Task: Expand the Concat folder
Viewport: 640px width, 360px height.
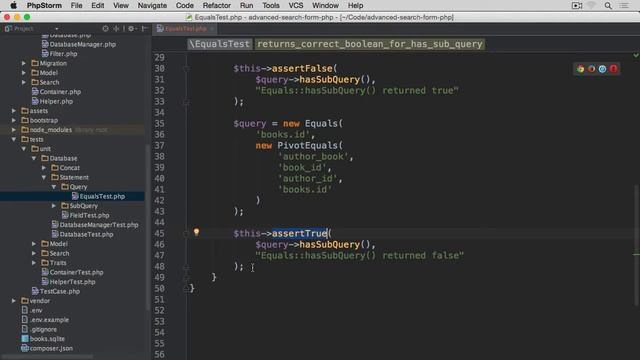Action: tap(44, 168)
